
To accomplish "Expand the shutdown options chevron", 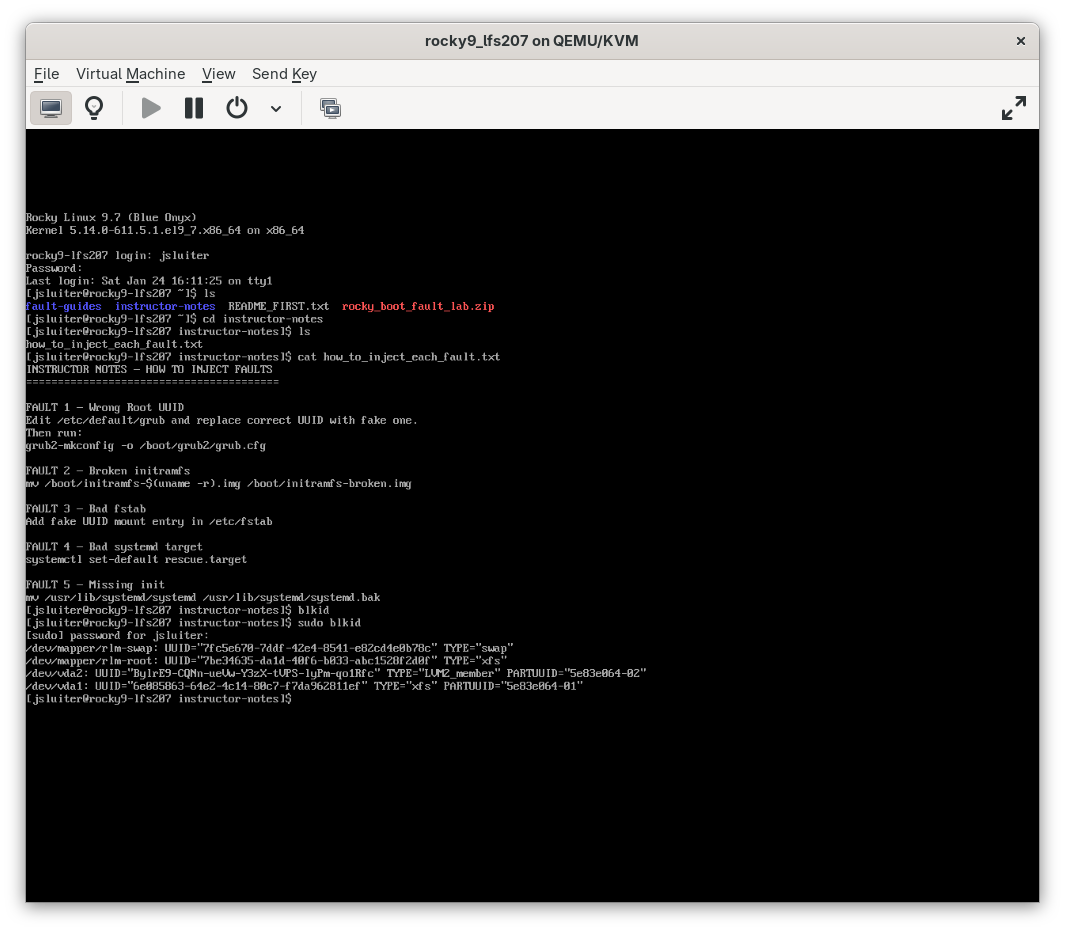I will pyautogui.click(x=276, y=108).
